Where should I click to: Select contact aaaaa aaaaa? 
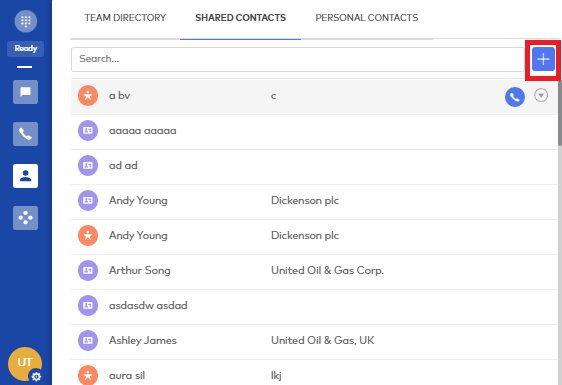coord(143,131)
